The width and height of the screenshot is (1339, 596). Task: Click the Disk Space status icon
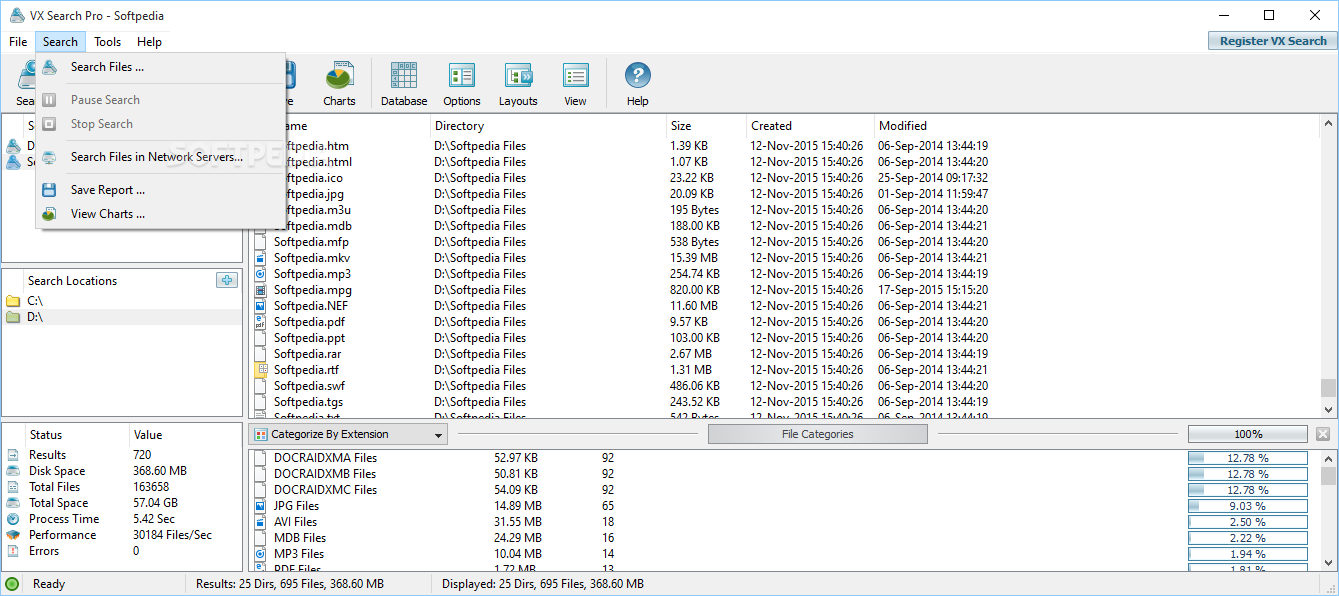point(12,471)
